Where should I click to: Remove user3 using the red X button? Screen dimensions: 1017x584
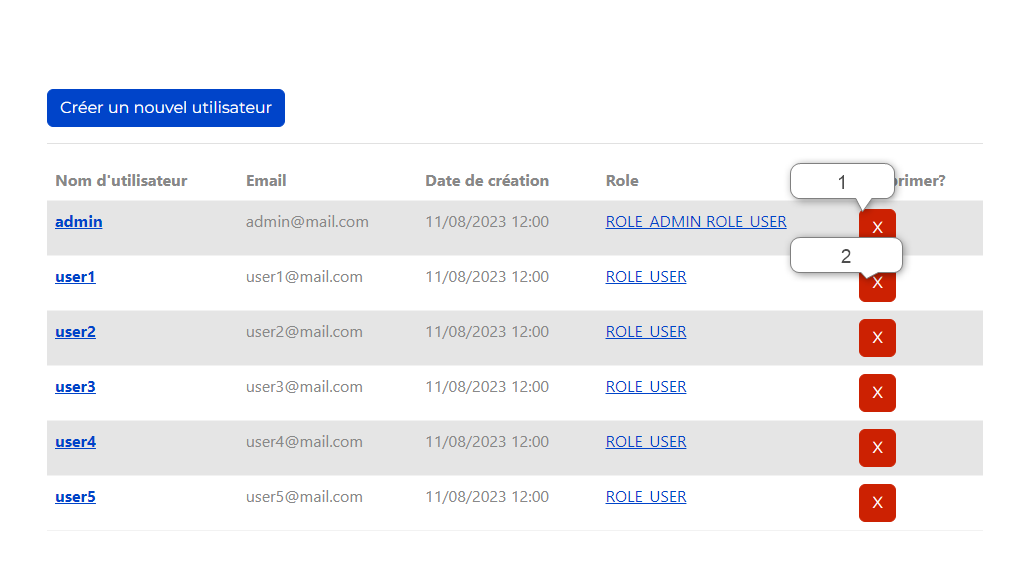tap(877, 393)
